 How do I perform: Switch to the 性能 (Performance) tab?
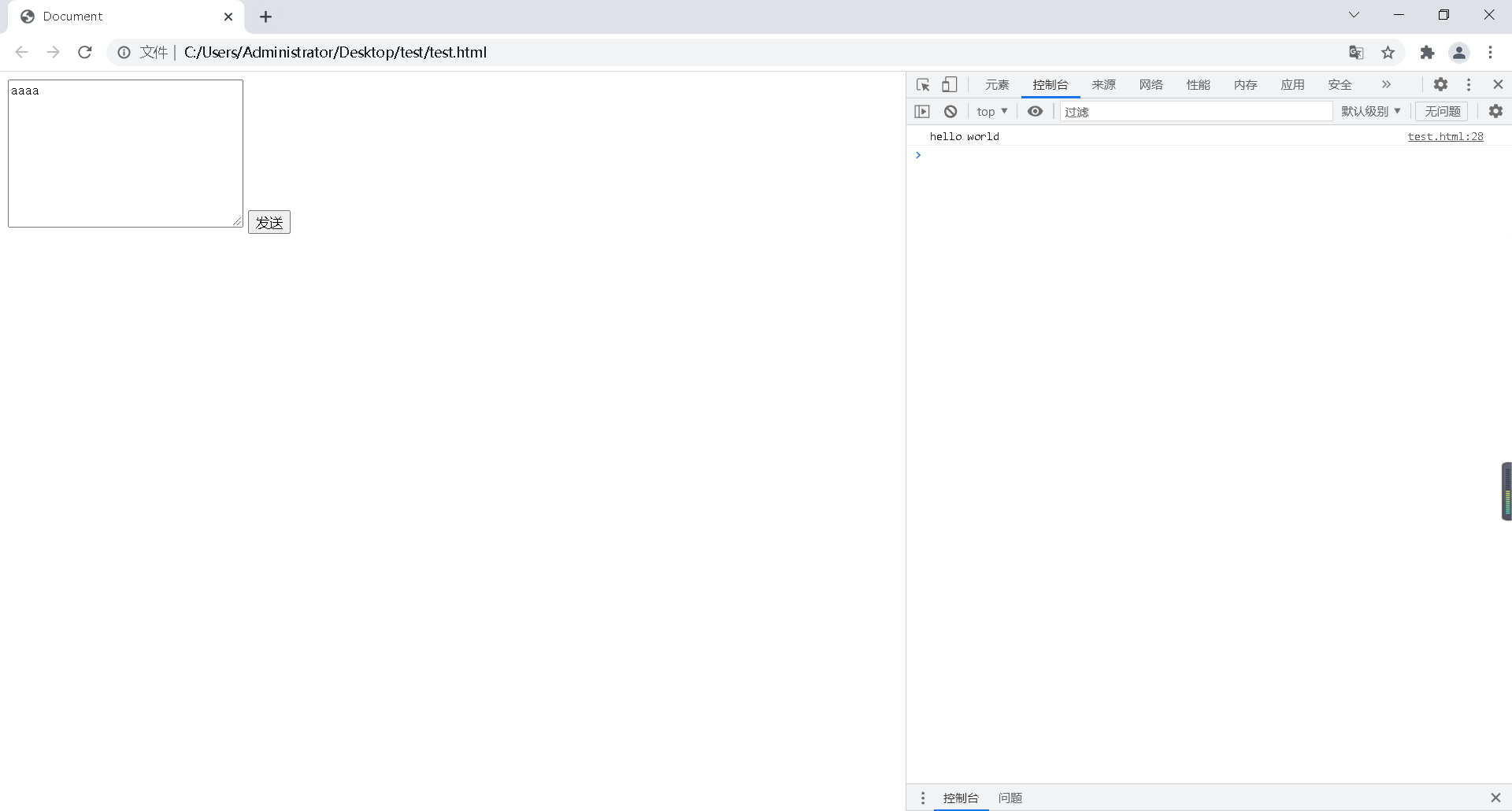coord(1198,84)
